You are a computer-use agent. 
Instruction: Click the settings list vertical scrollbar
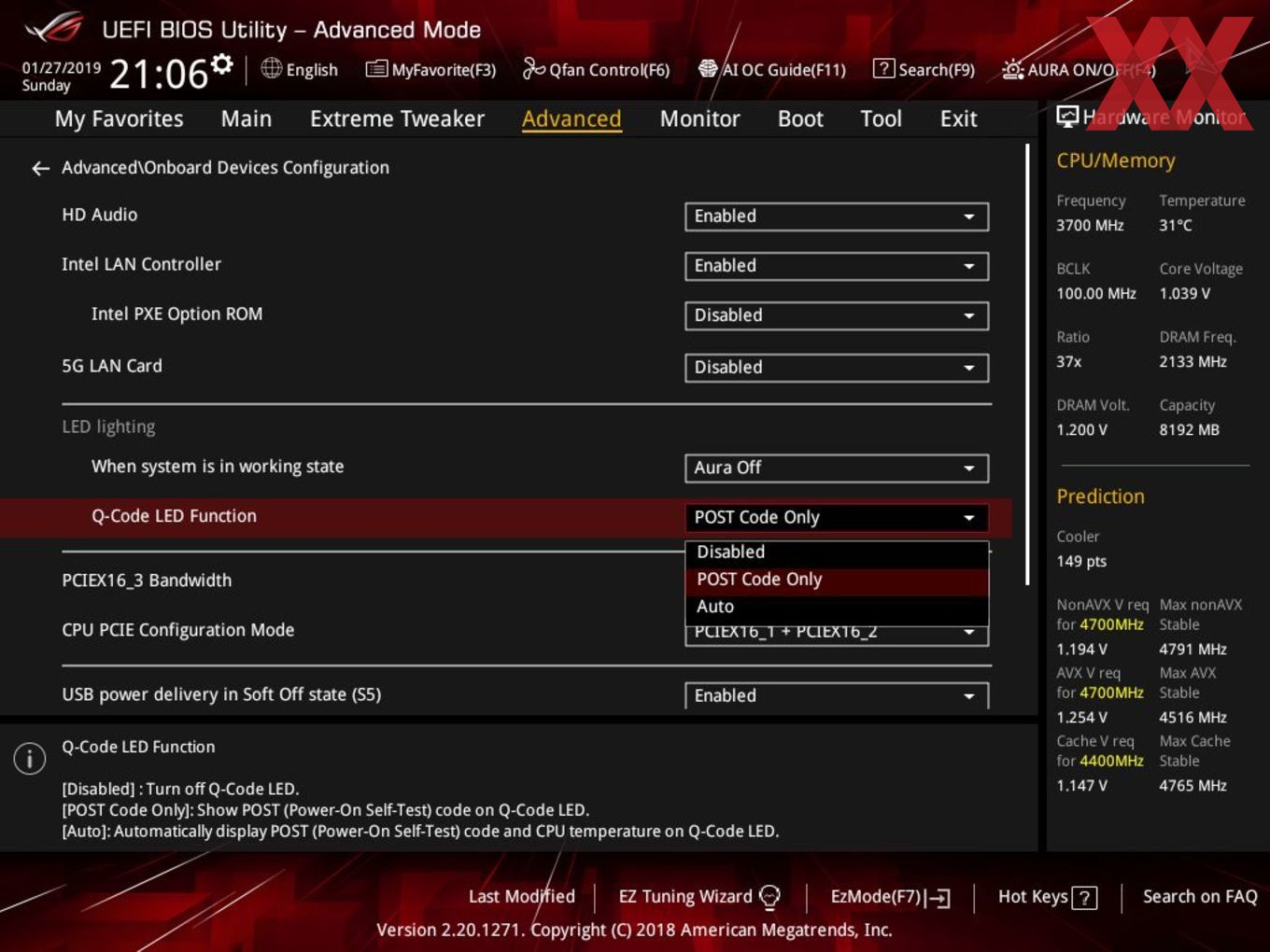click(x=1027, y=364)
